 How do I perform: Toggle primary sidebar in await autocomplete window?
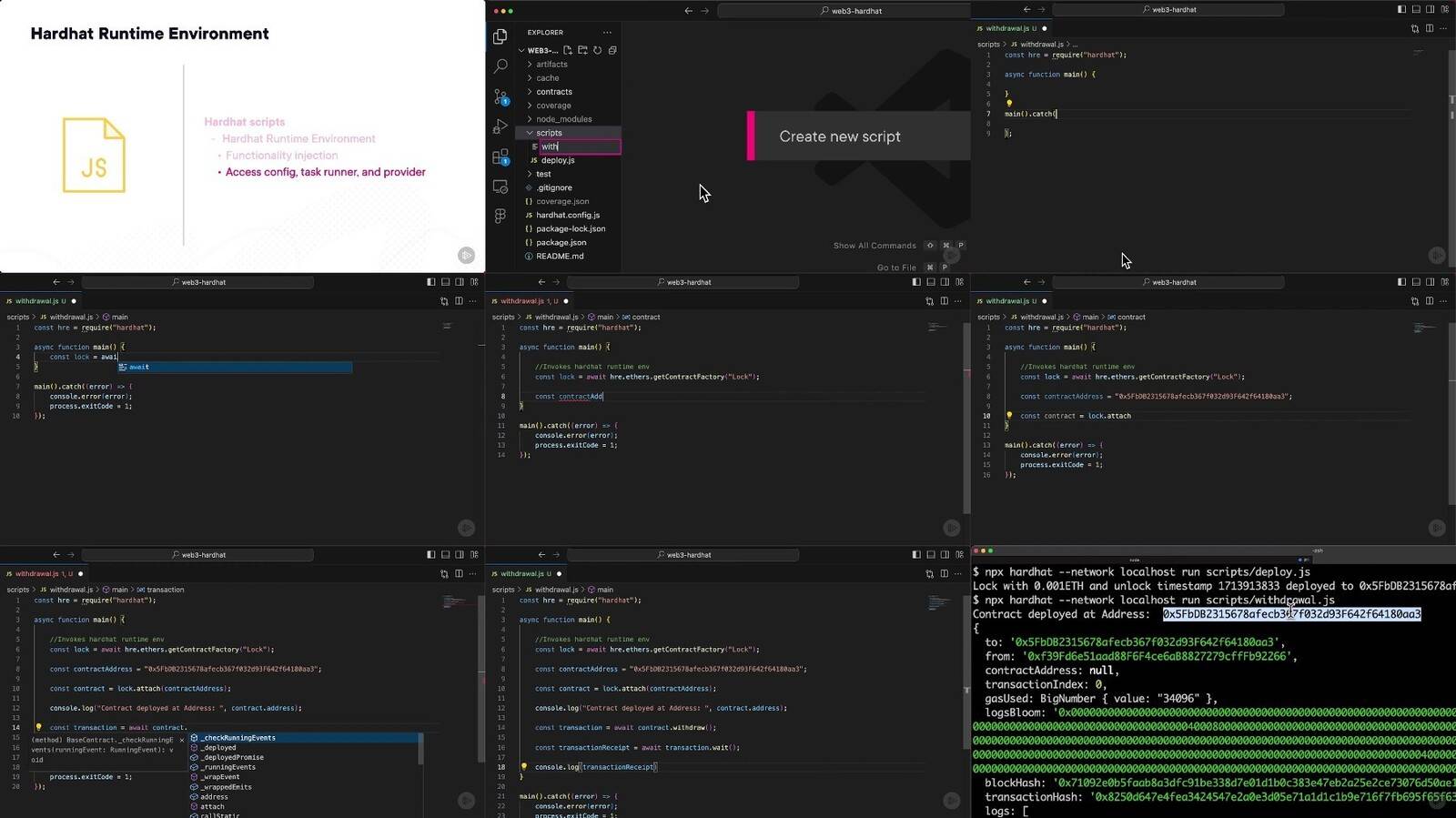(430, 282)
